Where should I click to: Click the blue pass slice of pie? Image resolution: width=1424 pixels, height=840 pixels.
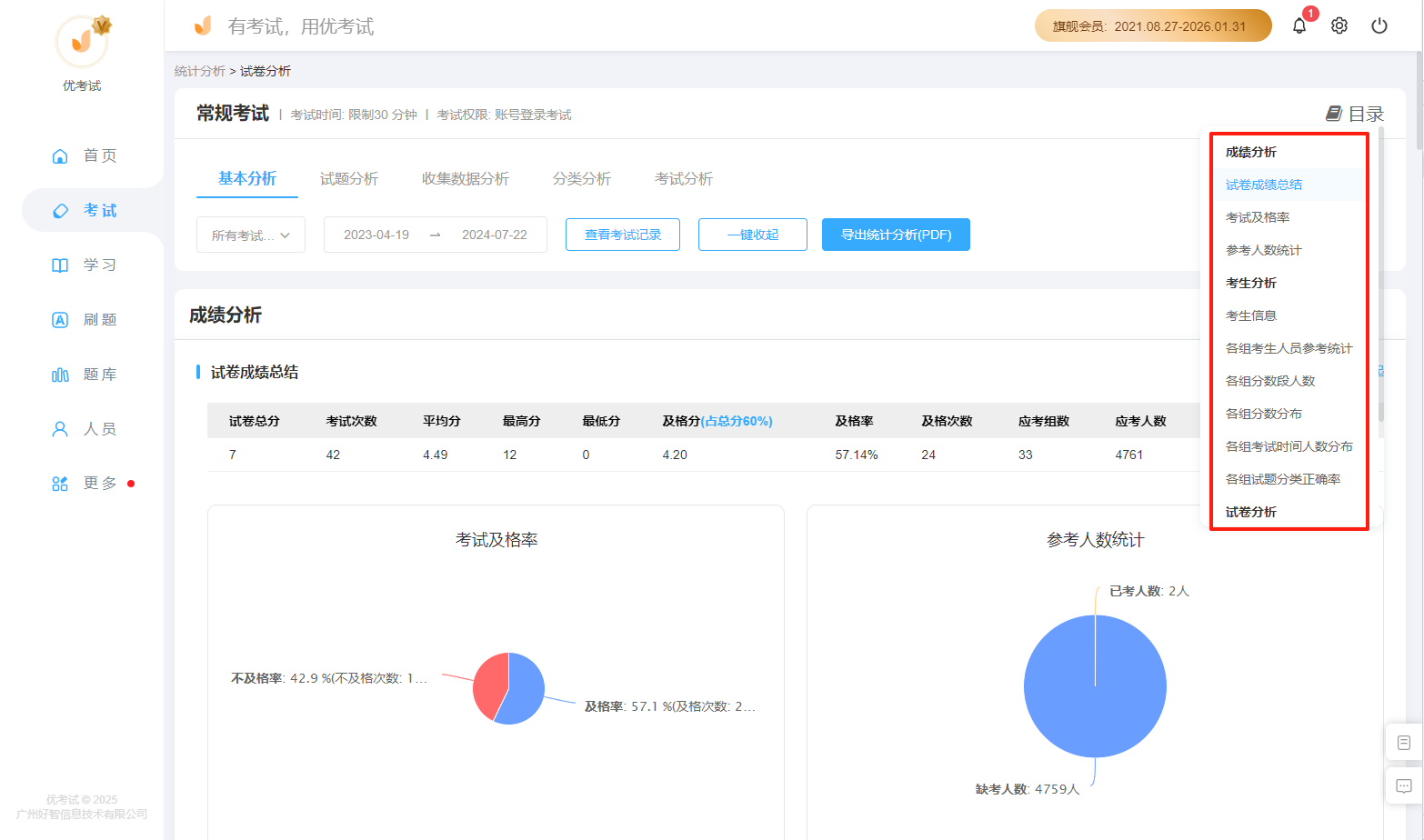(525, 693)
